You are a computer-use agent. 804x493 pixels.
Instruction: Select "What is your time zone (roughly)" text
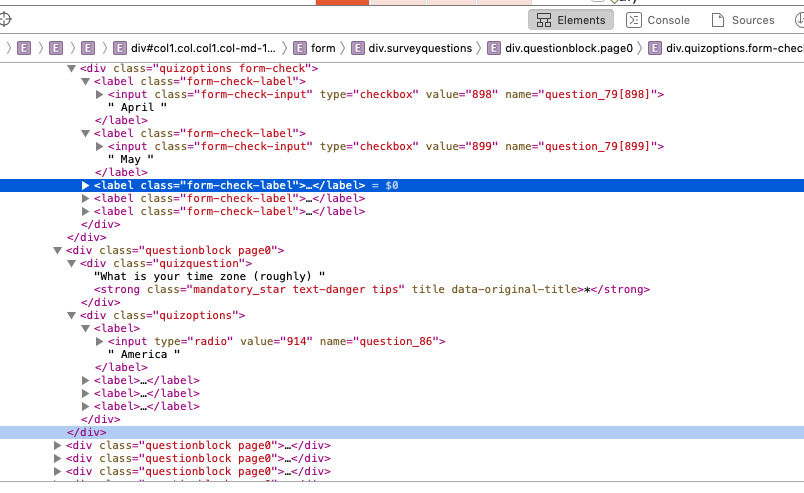point(209,277)
